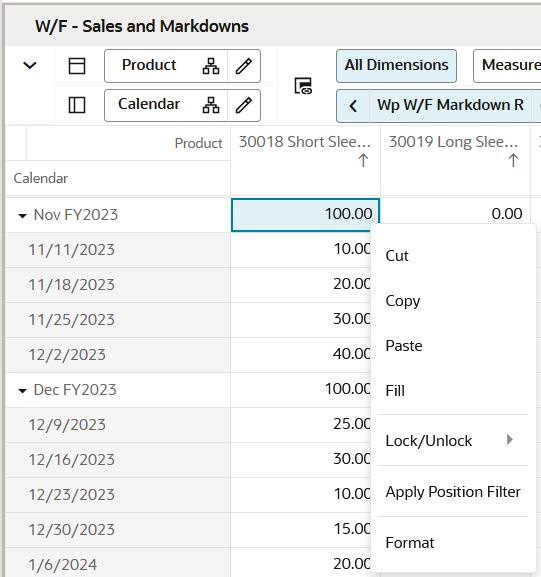Click sort arrow under 30018 Short Sleeve
Screen dimensions: 541x577
pos(363,160)
